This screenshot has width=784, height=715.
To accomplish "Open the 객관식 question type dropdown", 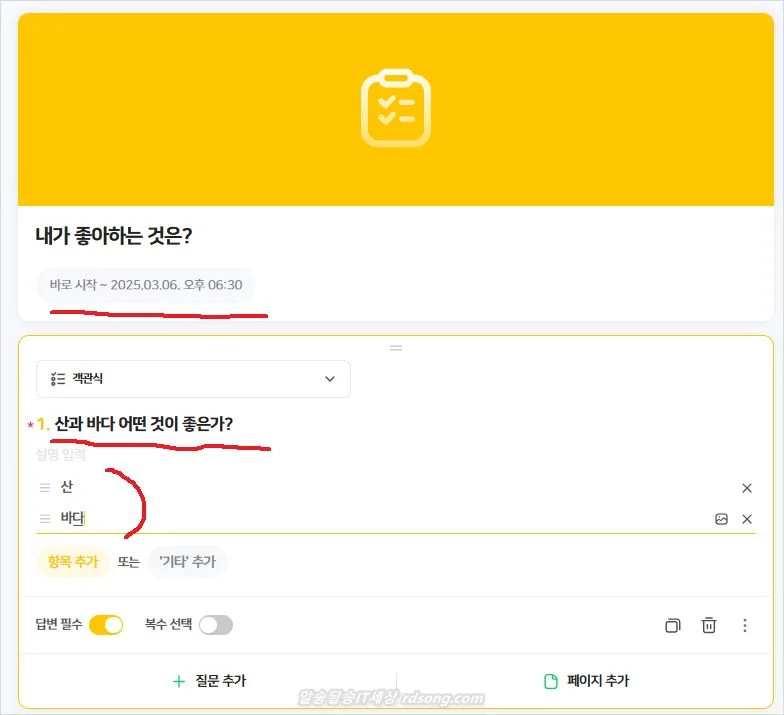I will (193, 379).
